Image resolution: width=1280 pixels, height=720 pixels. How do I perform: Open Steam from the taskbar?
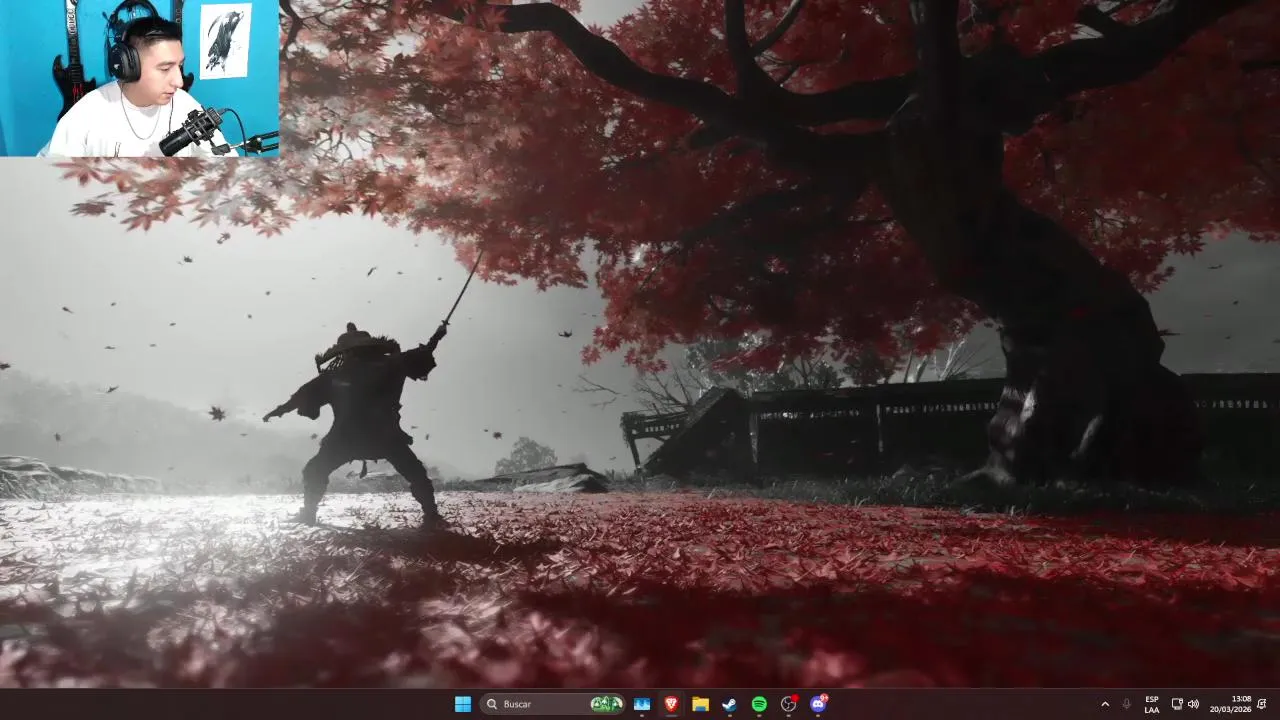730,704
